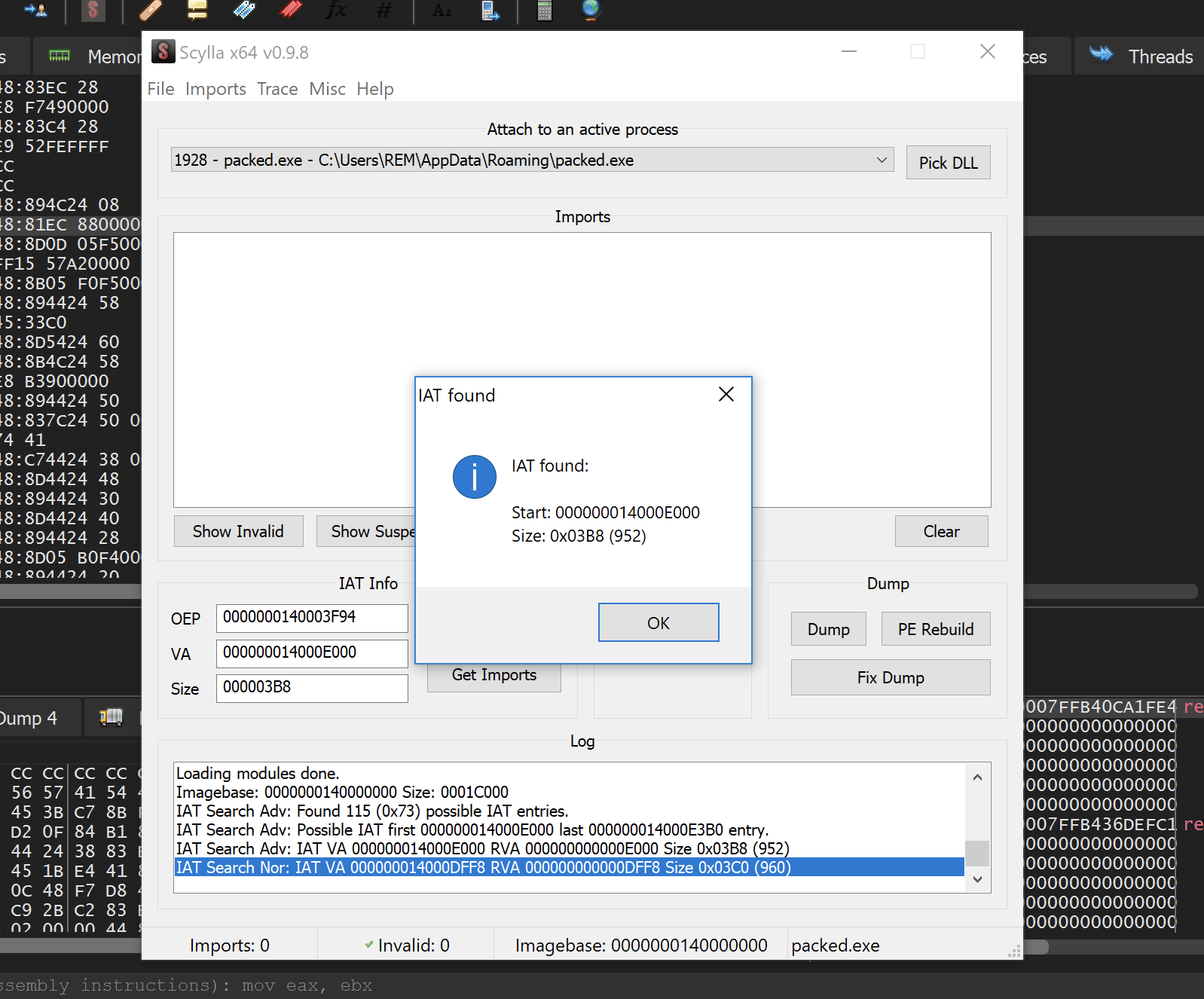Click the phone-with-arrow toolbar icon

(x=490, y=10)
